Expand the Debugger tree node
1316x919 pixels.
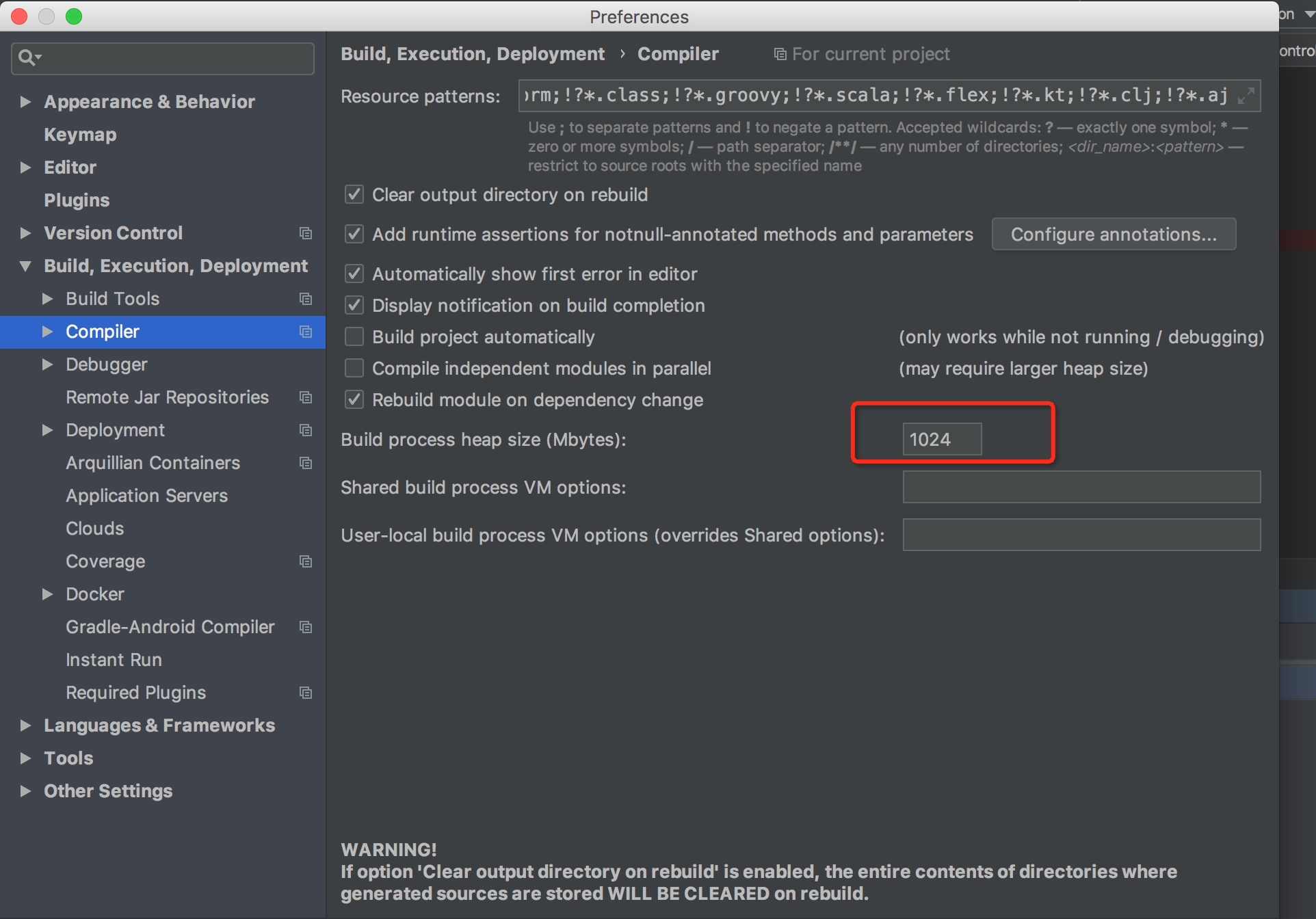pyautogui.click(x=47, y=364)
